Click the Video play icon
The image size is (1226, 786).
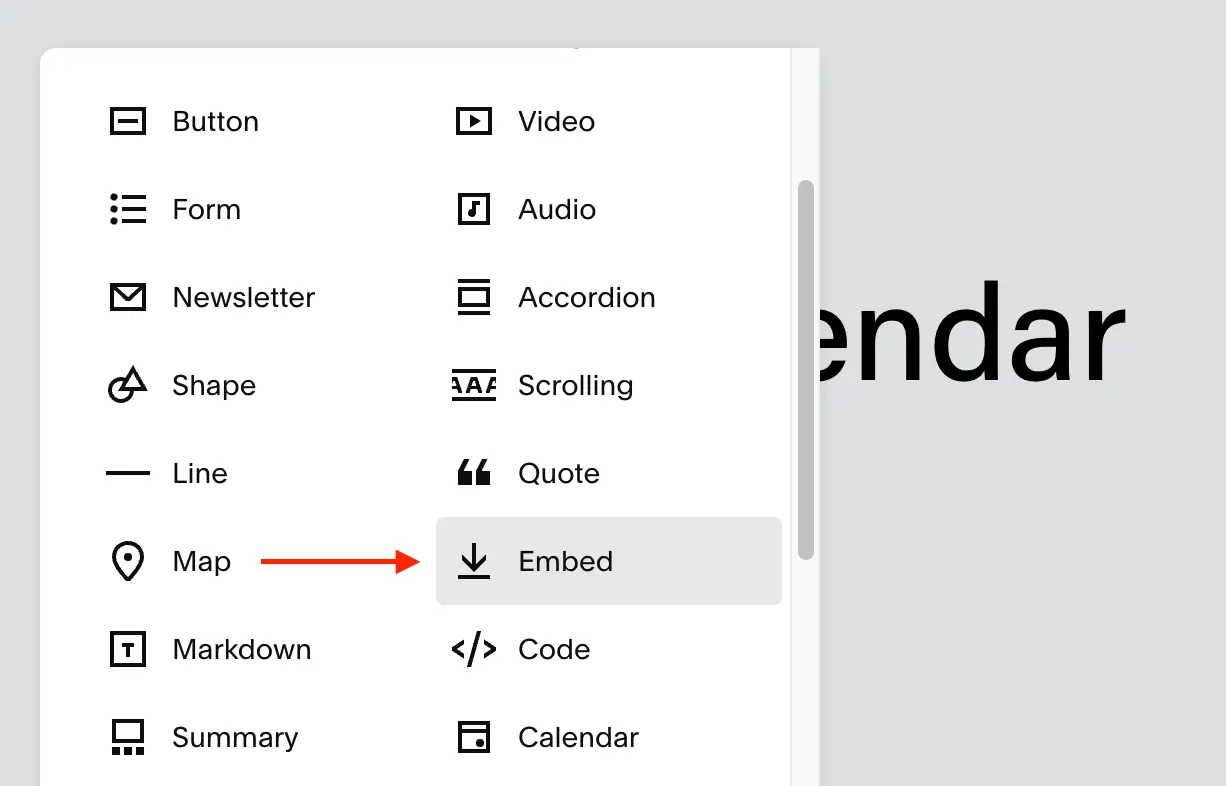point(473,122)
